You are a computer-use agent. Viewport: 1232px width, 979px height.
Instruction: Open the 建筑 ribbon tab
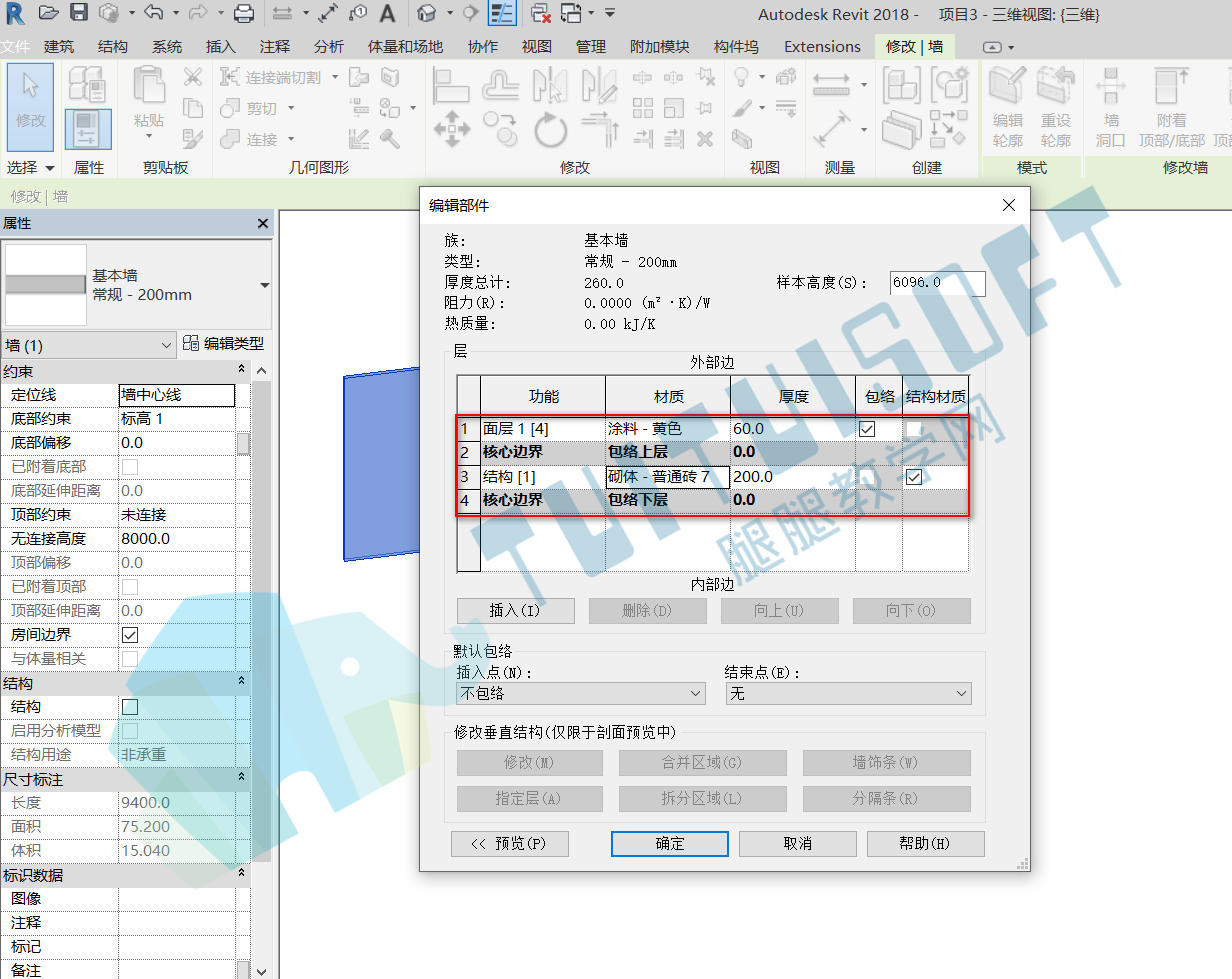pyautogui.click(x=59, y=47)
